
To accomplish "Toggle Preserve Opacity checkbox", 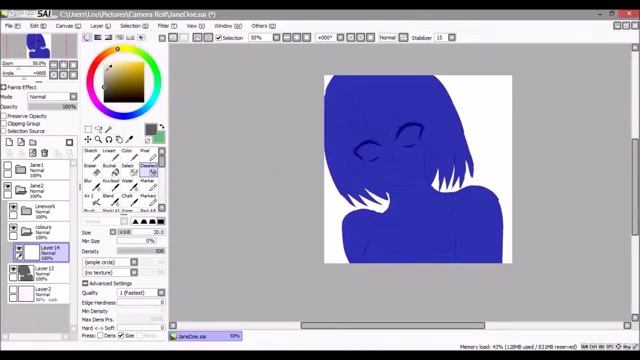I will click(4, 116).
